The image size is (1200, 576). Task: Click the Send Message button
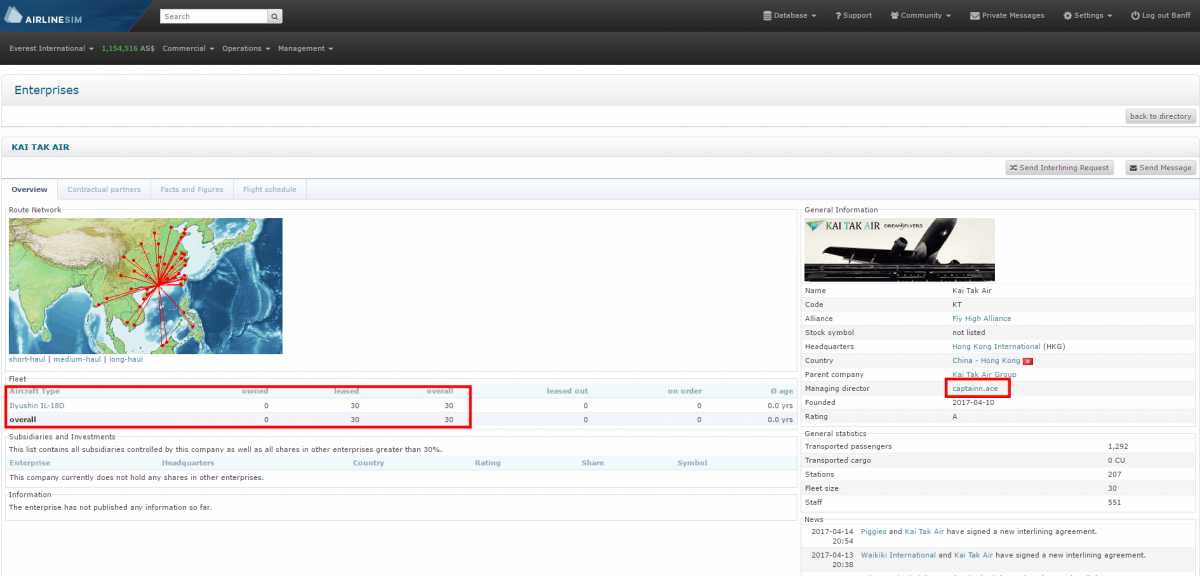1160,168
